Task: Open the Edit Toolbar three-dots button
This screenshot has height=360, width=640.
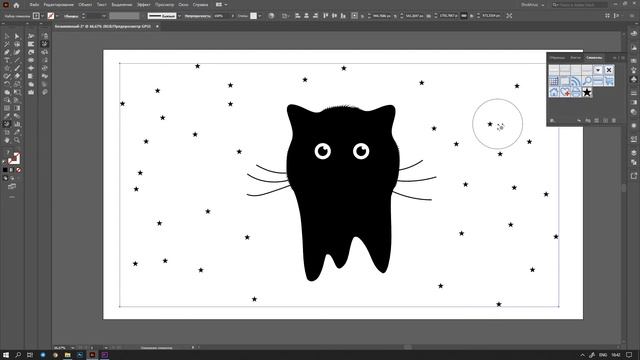Action: click(x=12, y=197)
